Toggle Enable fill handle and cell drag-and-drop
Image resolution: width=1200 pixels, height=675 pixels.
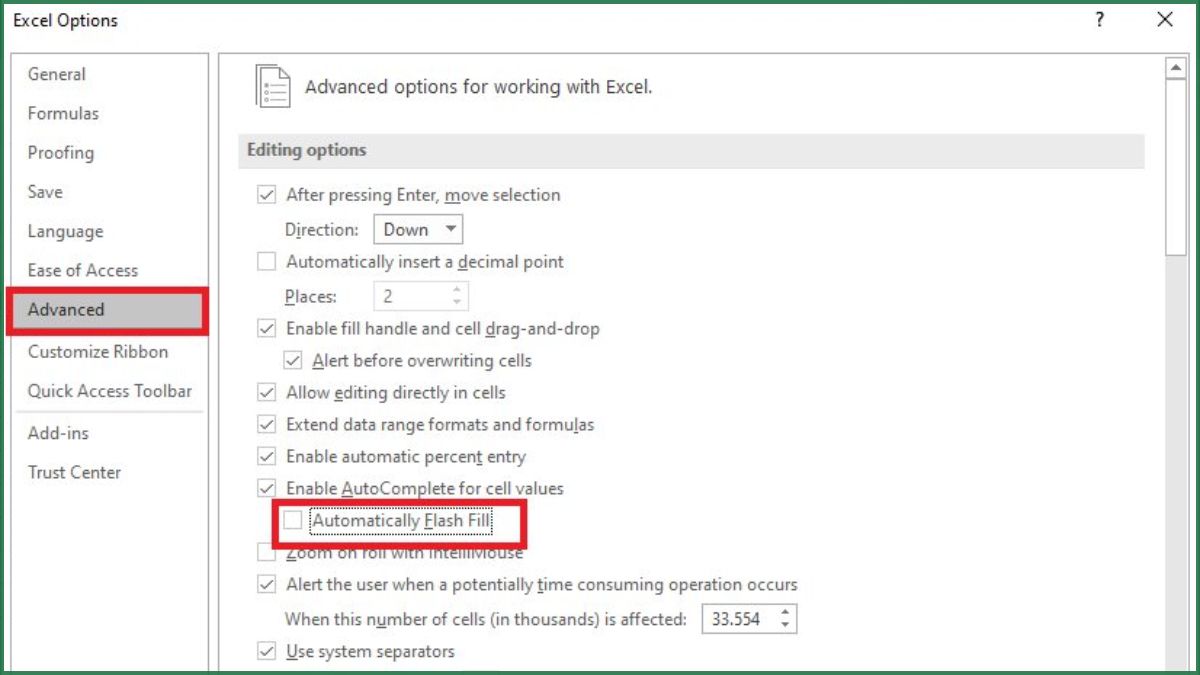(x=267, y=328)
